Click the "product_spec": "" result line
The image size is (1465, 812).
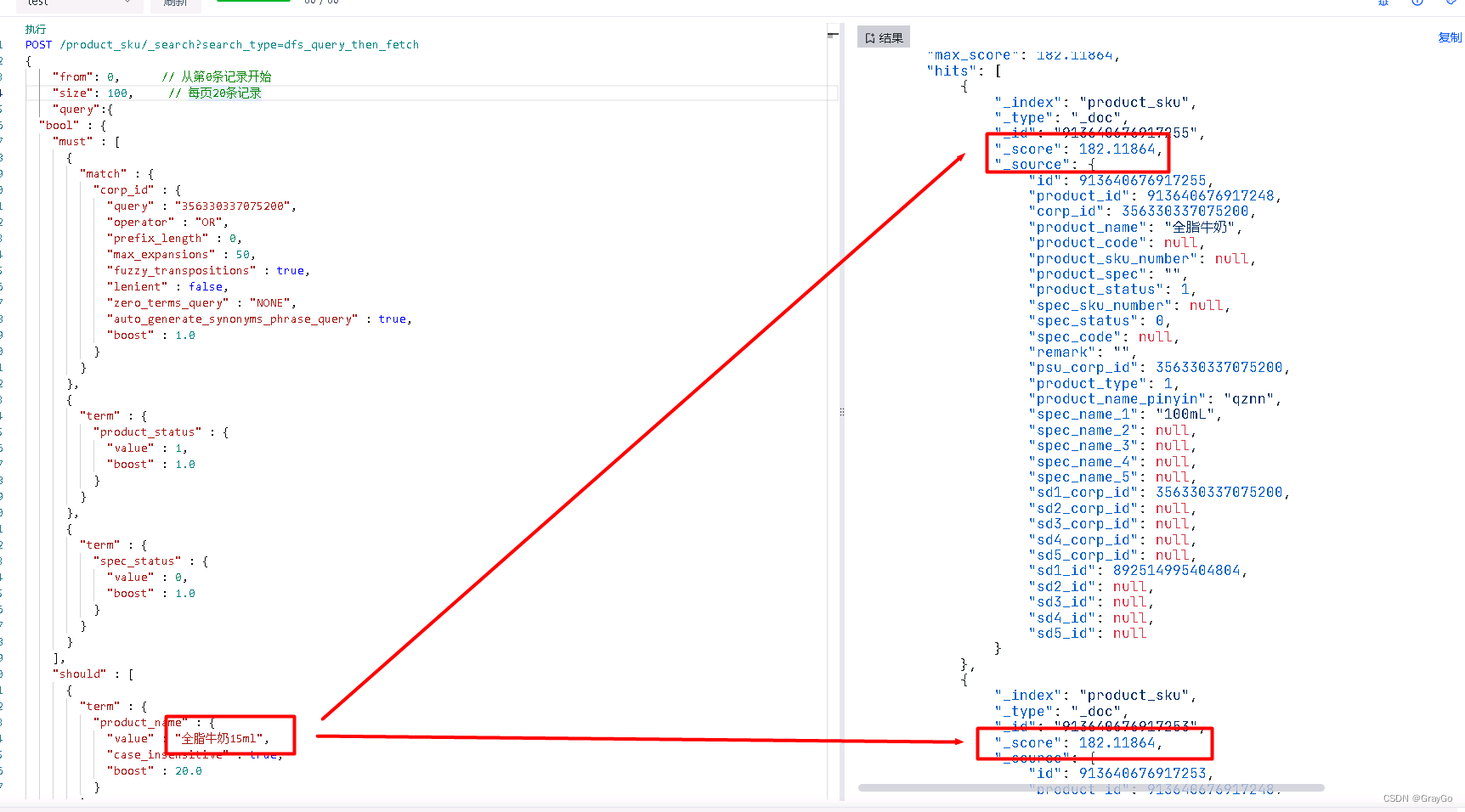coord(1108,273)
